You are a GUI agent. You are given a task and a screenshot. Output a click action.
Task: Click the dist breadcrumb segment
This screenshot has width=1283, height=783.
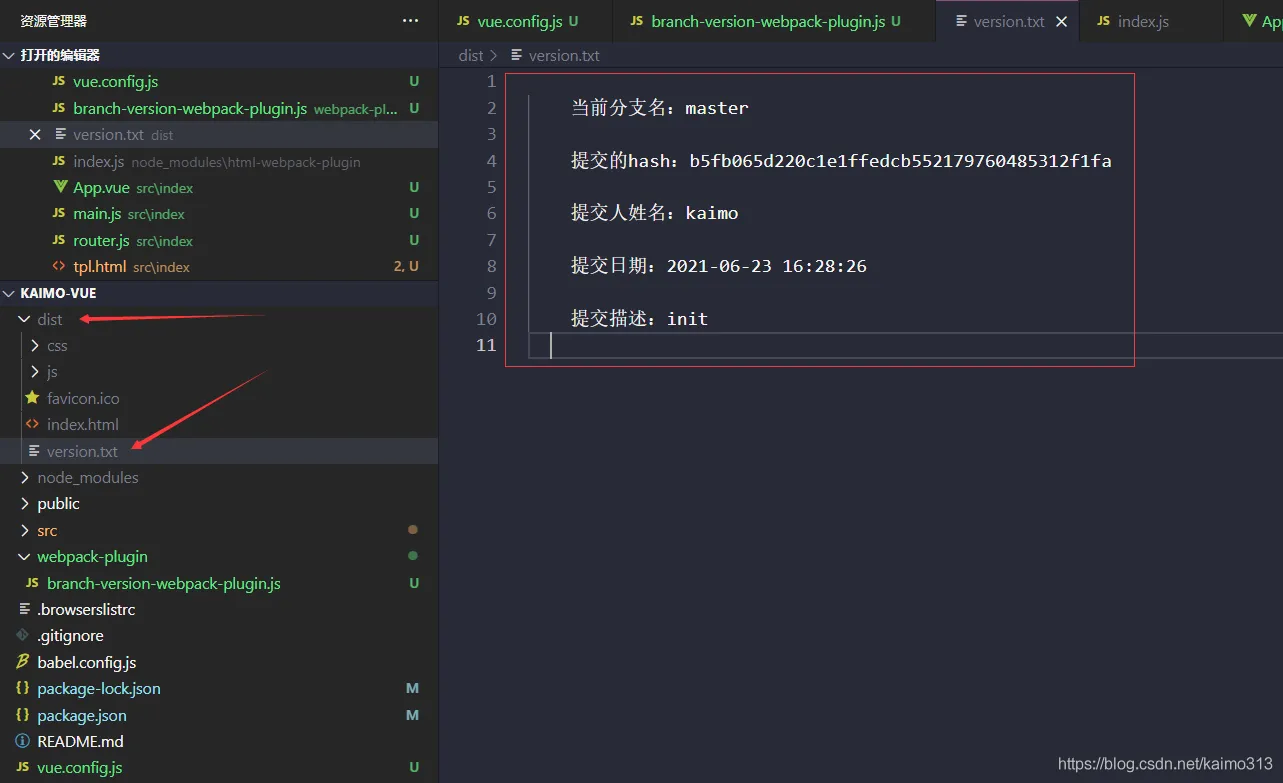click(471, 56)
